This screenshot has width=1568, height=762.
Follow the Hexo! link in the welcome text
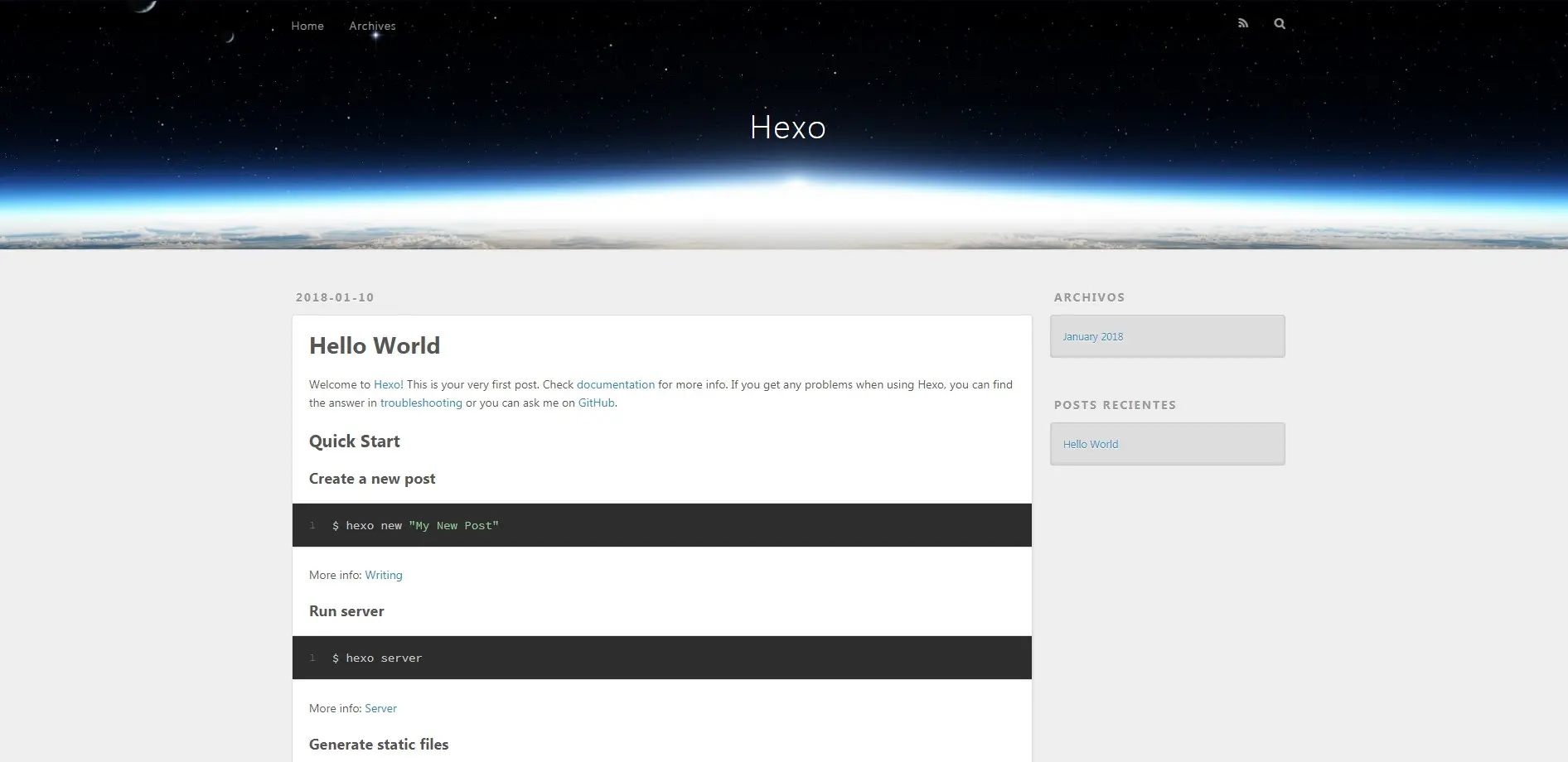[389, 384]
